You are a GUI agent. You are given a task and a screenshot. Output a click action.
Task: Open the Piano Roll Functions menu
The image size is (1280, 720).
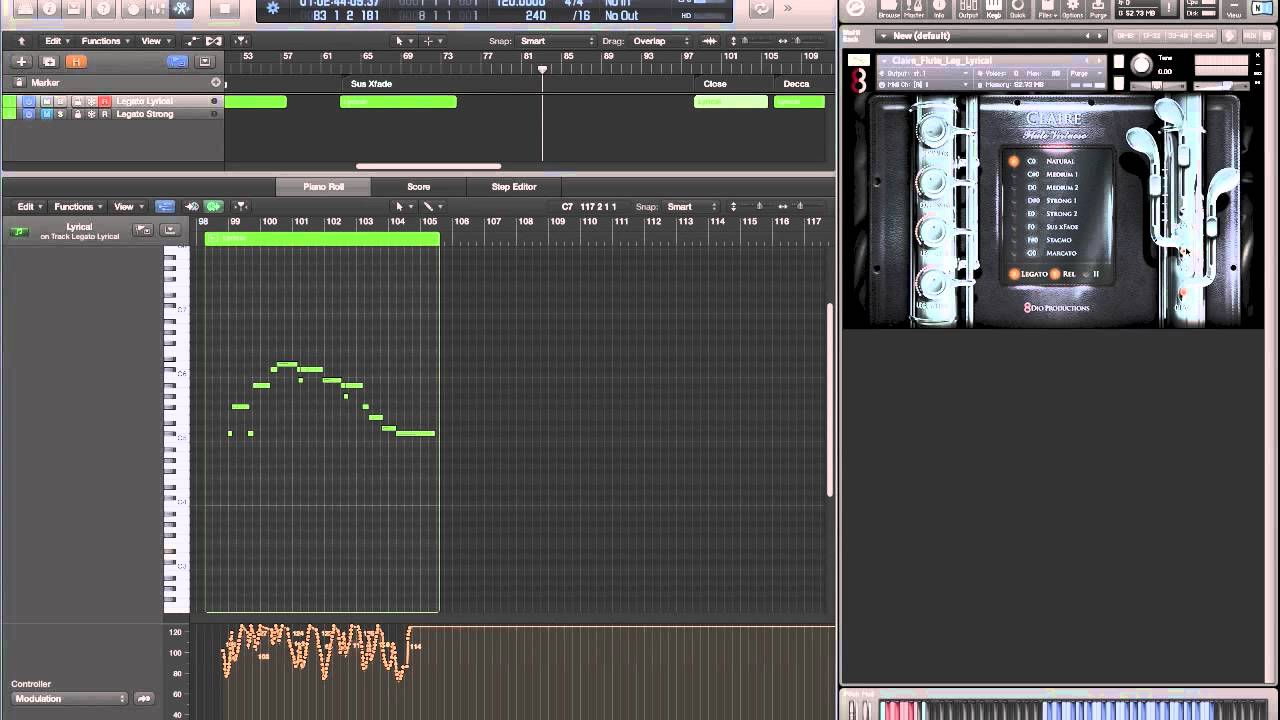[x=79, y=207]
